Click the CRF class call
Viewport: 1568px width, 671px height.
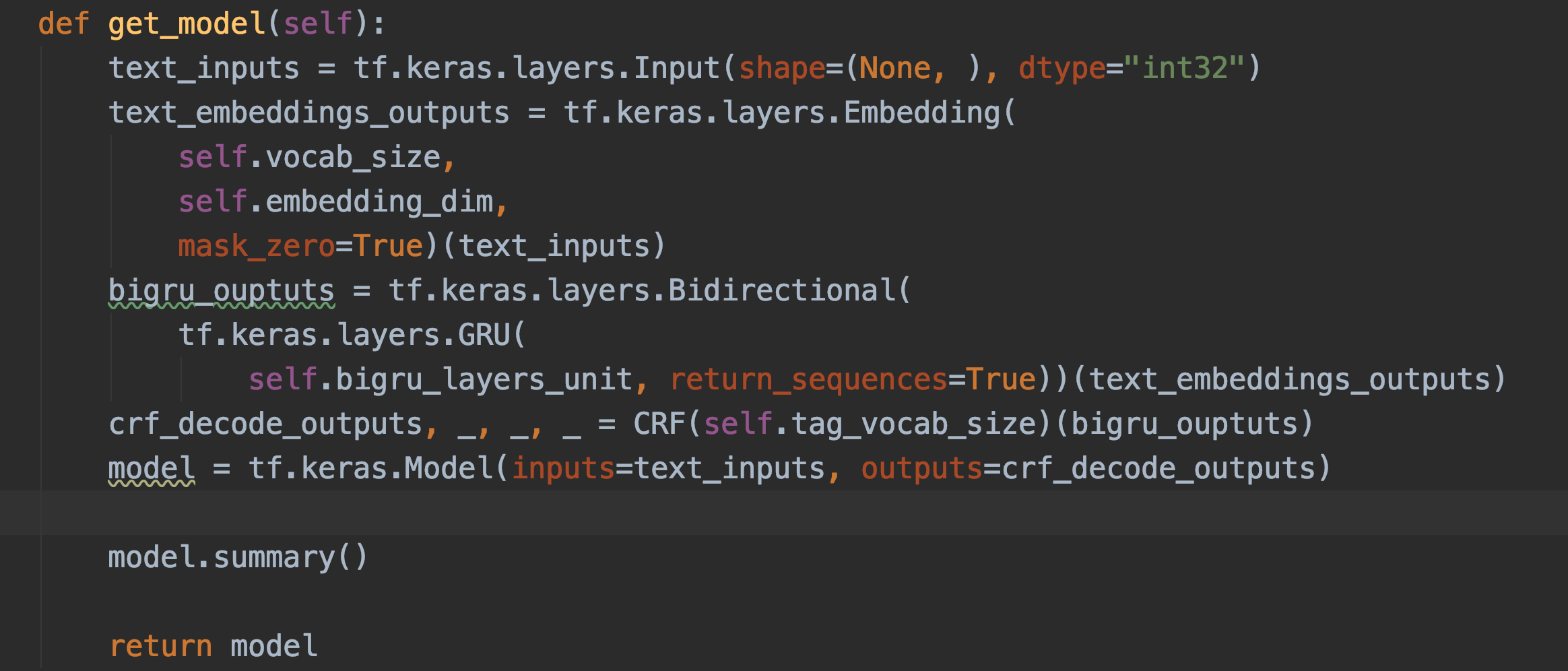coord(659,424)
